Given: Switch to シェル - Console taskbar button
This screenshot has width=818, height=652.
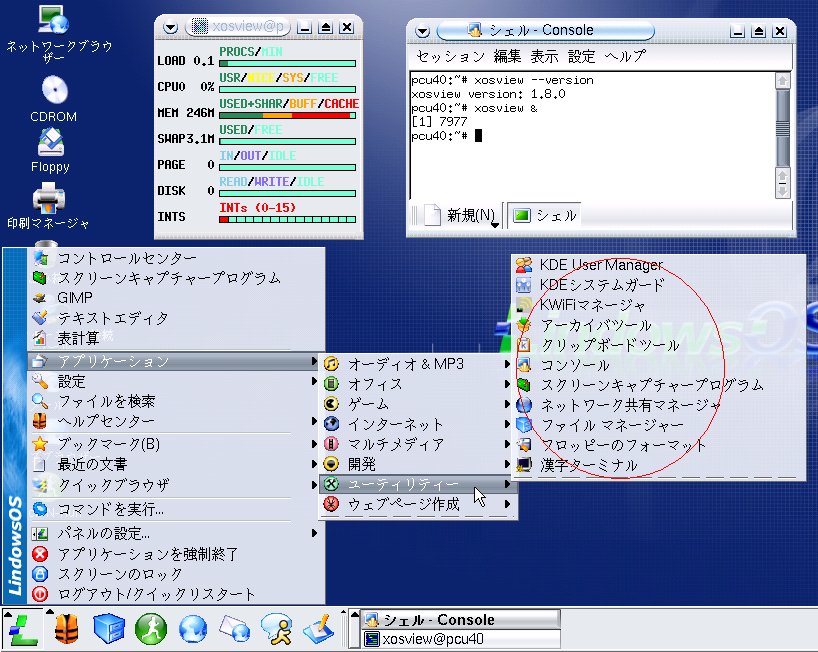Looking at the screenshot, I should tap(461, 620).
